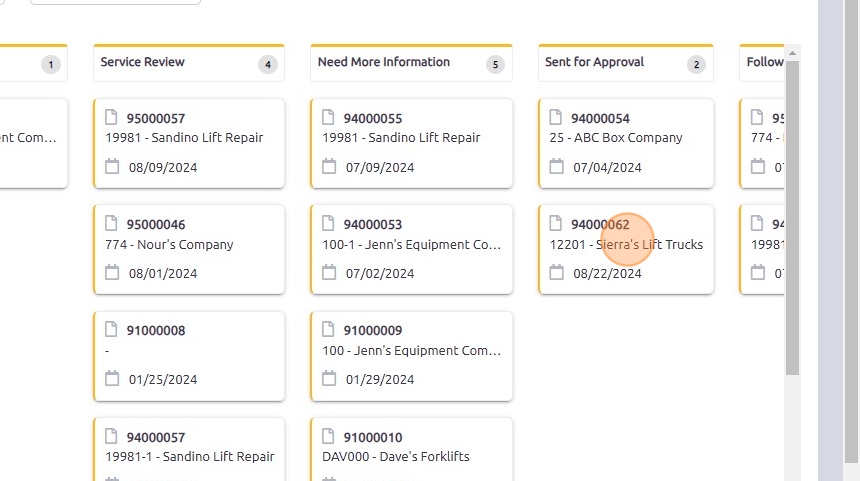Click the document icon beside 95000046
Viewport: 860px width, 481px height.
point(112,224)
